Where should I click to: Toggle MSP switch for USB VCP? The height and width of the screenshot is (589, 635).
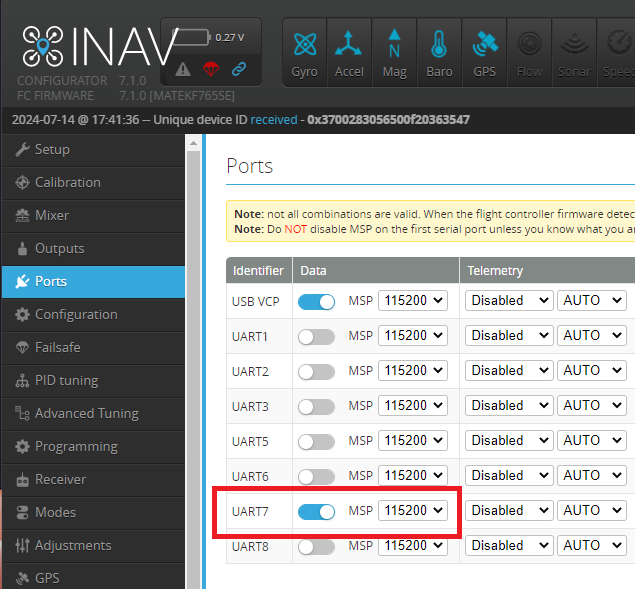point(316,302)
